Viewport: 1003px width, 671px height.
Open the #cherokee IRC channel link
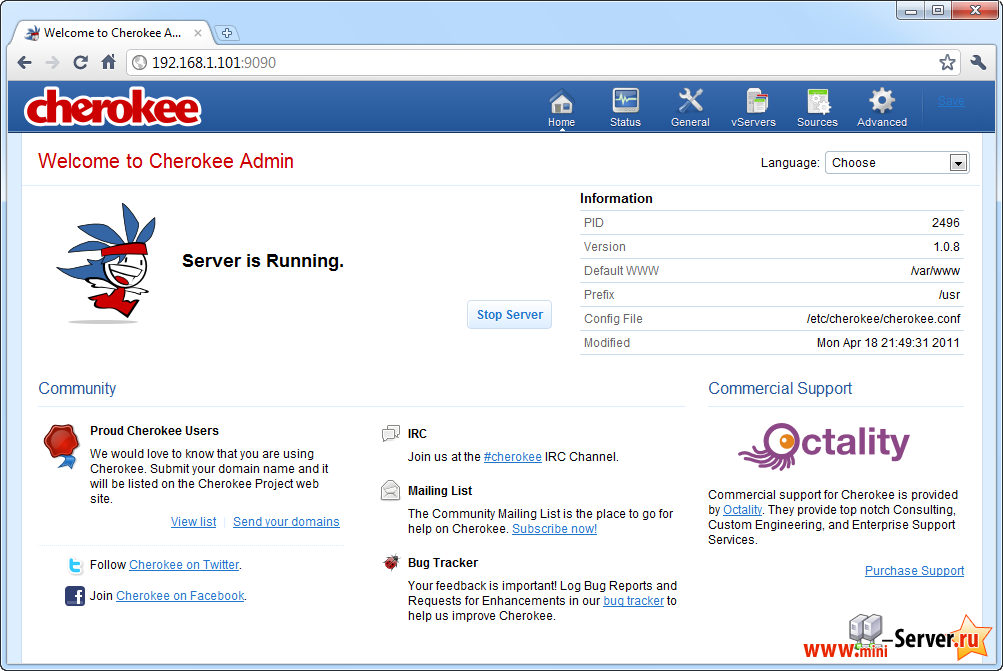512,457
